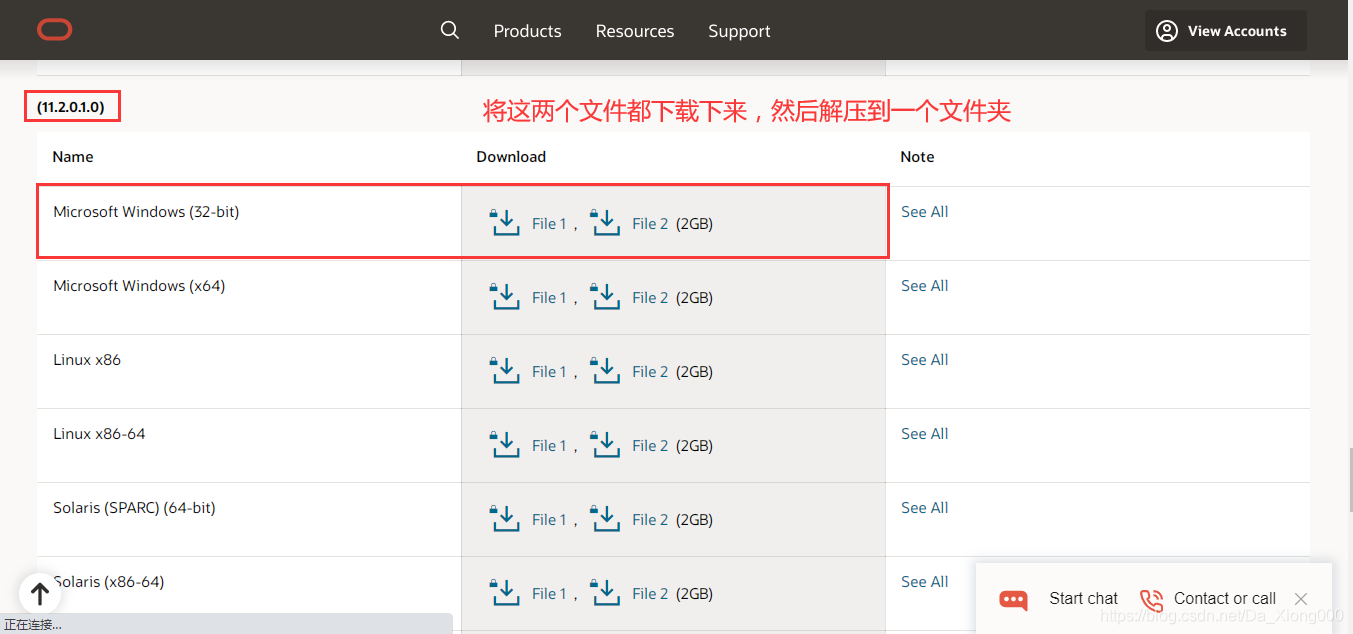Open File 2 link for Linux x86-64
This screenshot has width=1353, height=634.
coord(650,446)
